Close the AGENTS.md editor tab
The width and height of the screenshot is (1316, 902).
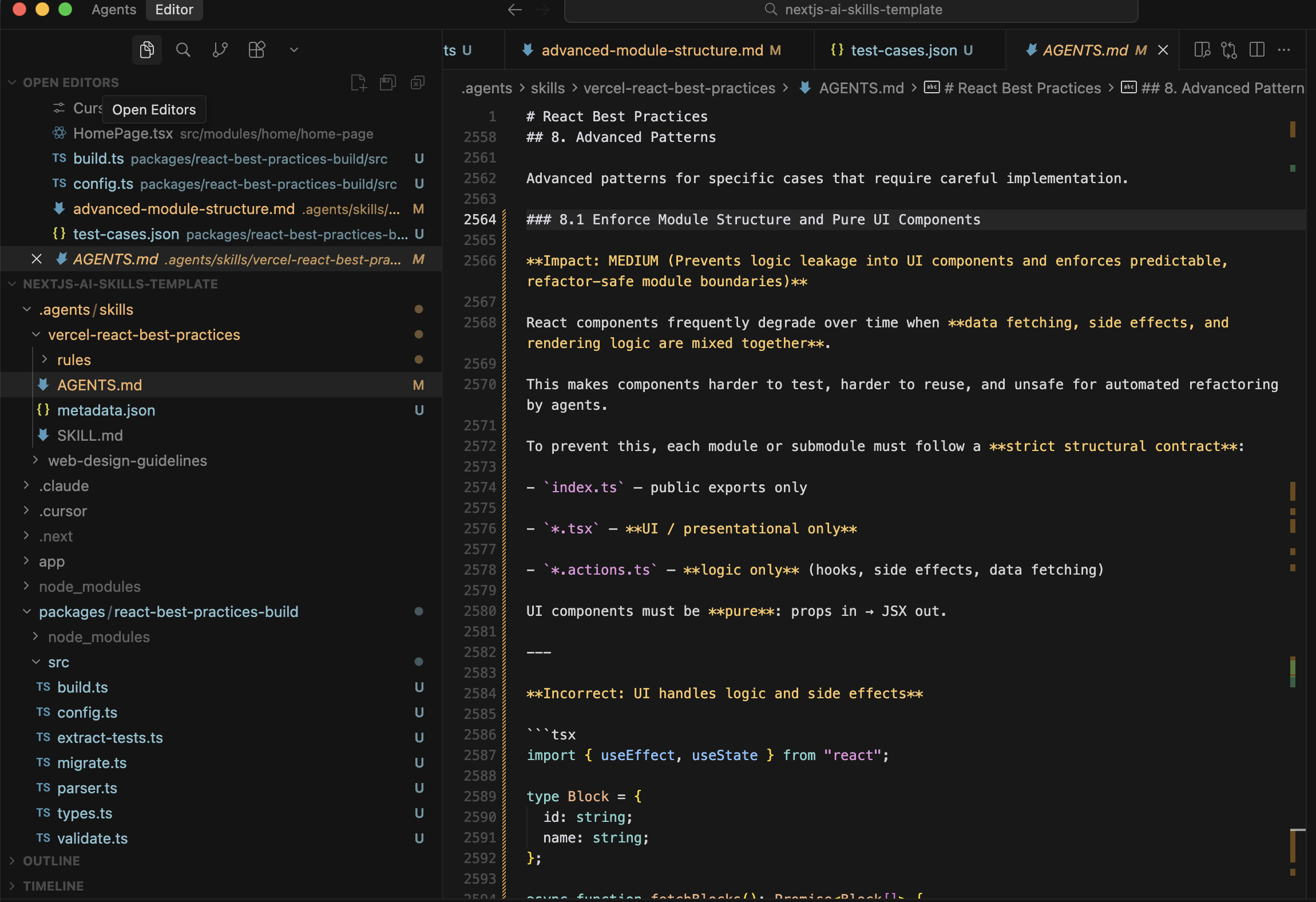click(1163, 50)
